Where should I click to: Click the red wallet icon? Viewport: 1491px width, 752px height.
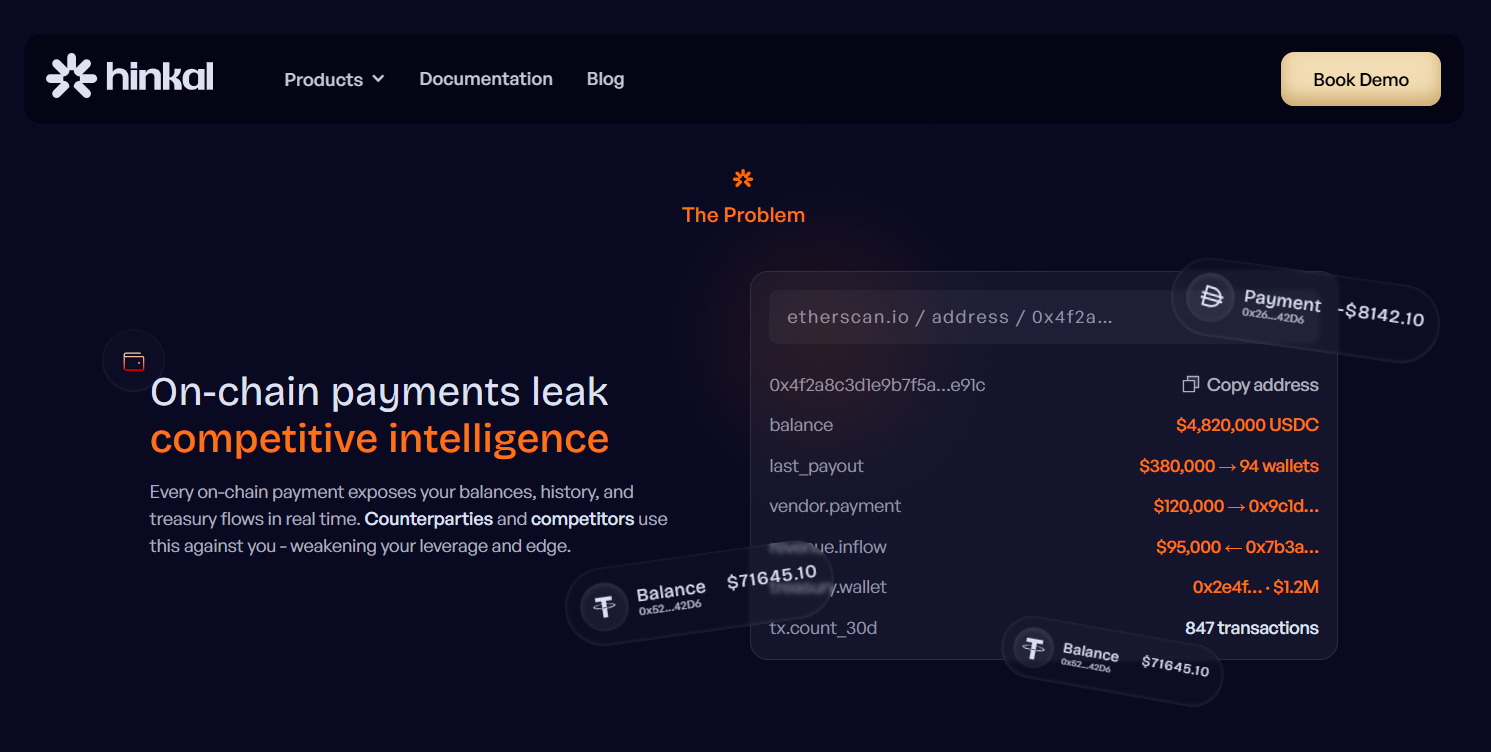(x=134, y=361)
